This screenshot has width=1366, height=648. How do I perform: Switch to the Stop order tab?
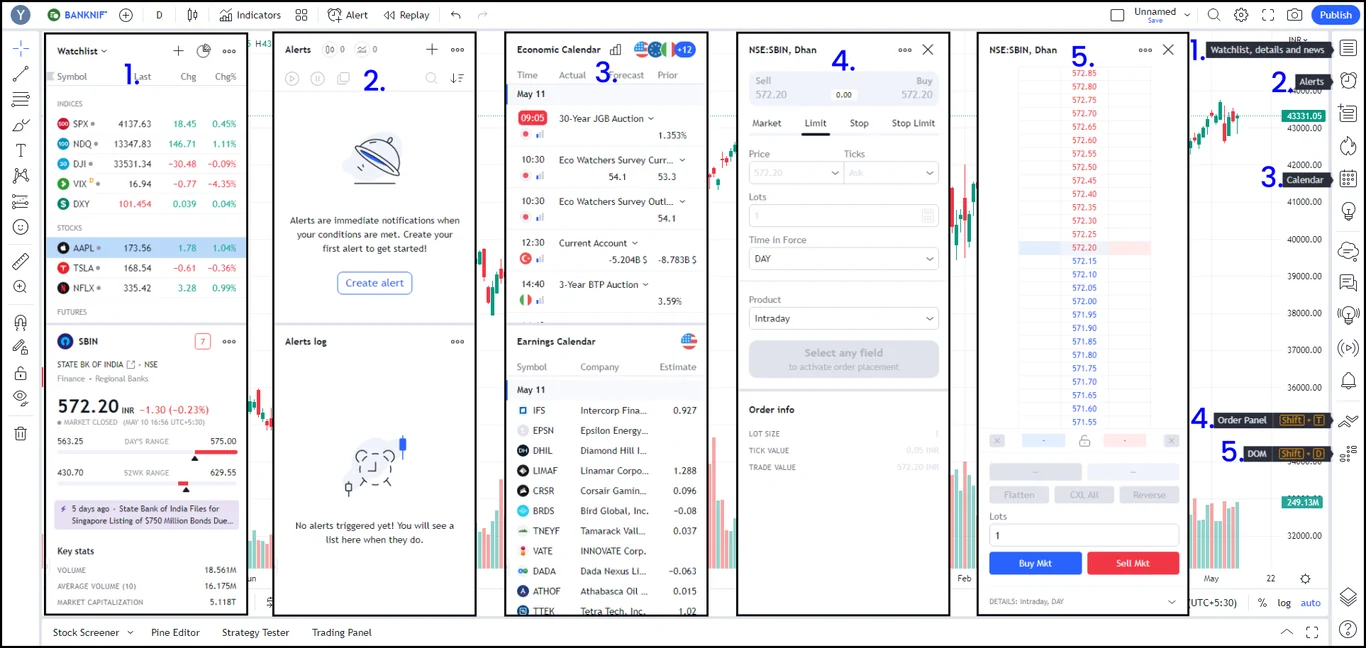click(x=859, y=123)
